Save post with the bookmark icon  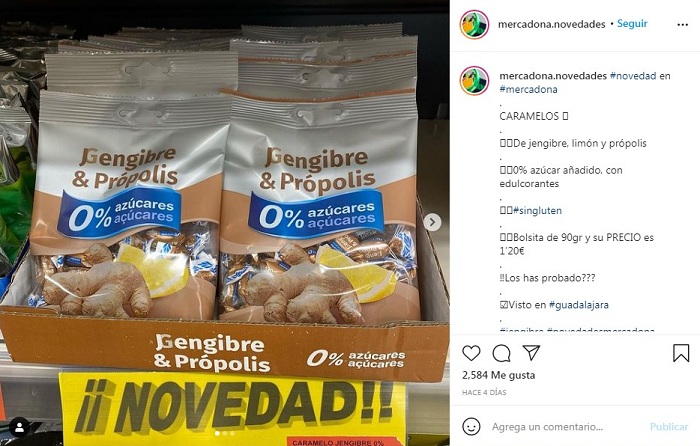coord(681,353)
